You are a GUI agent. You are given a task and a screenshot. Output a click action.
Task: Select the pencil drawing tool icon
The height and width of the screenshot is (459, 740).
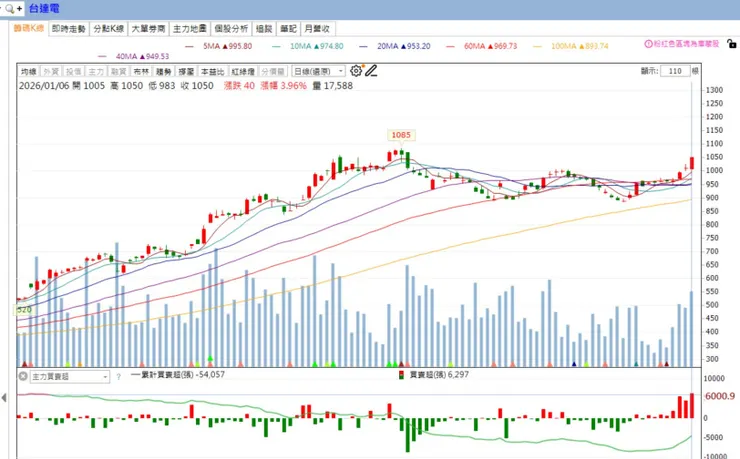click(371, 71)
